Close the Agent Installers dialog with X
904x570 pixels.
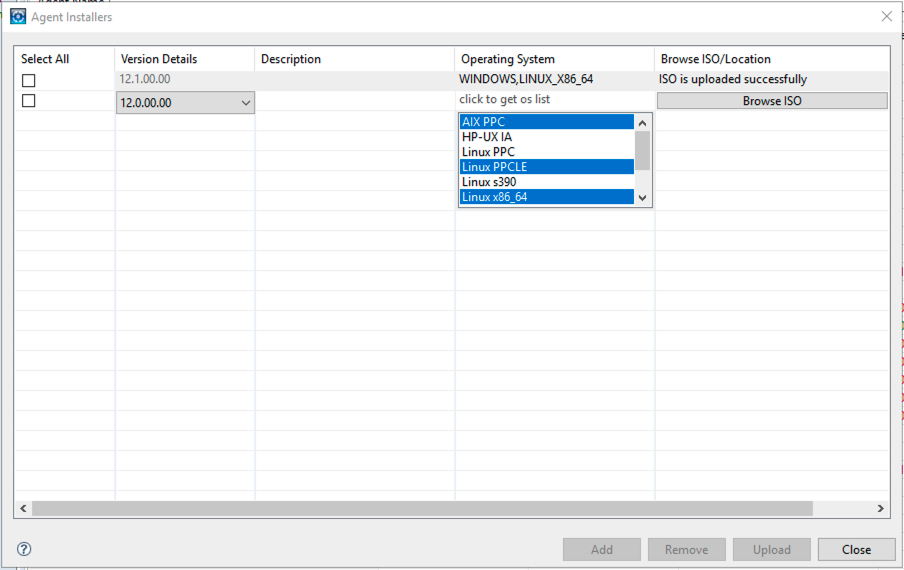pos(886,17)
